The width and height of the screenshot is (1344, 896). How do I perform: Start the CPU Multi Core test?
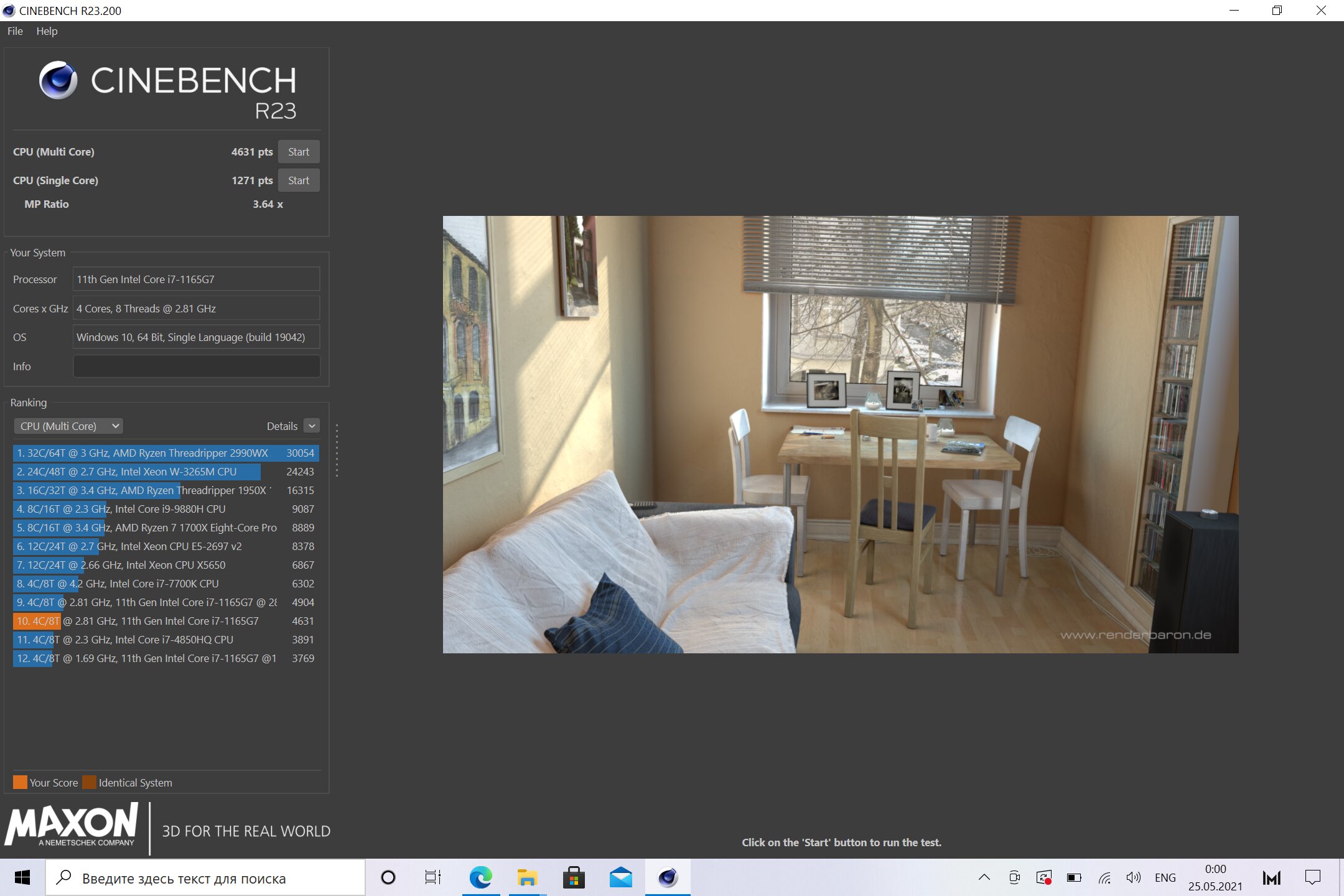tap(299, 152)
